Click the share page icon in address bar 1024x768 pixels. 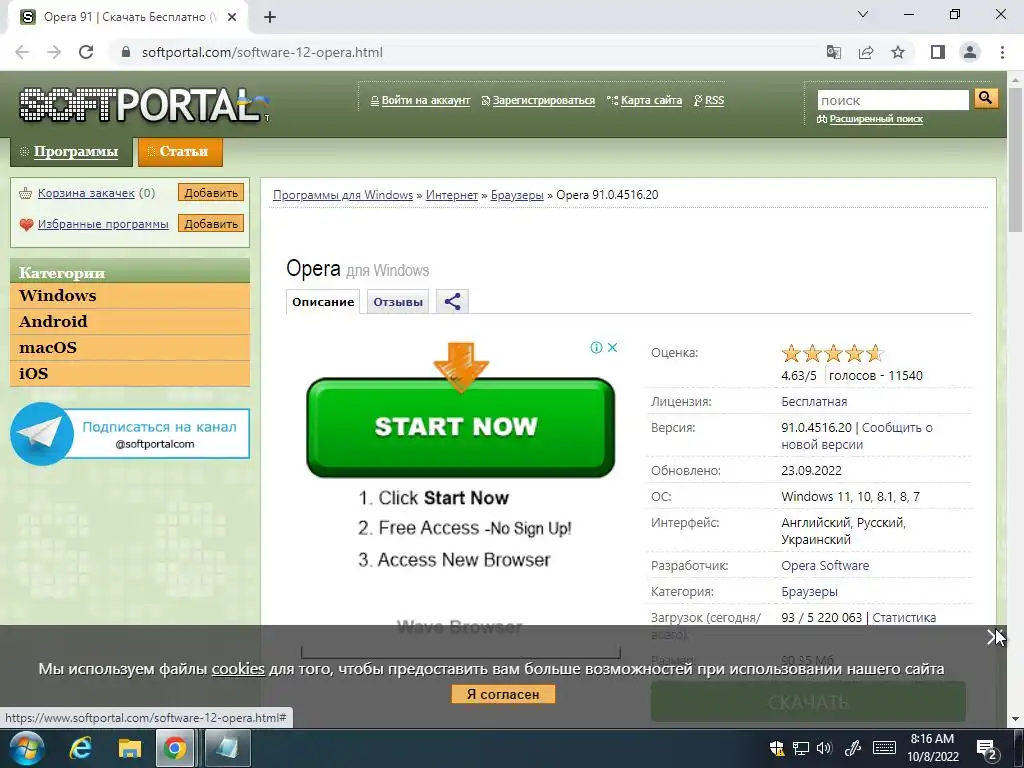coord(866,52)
